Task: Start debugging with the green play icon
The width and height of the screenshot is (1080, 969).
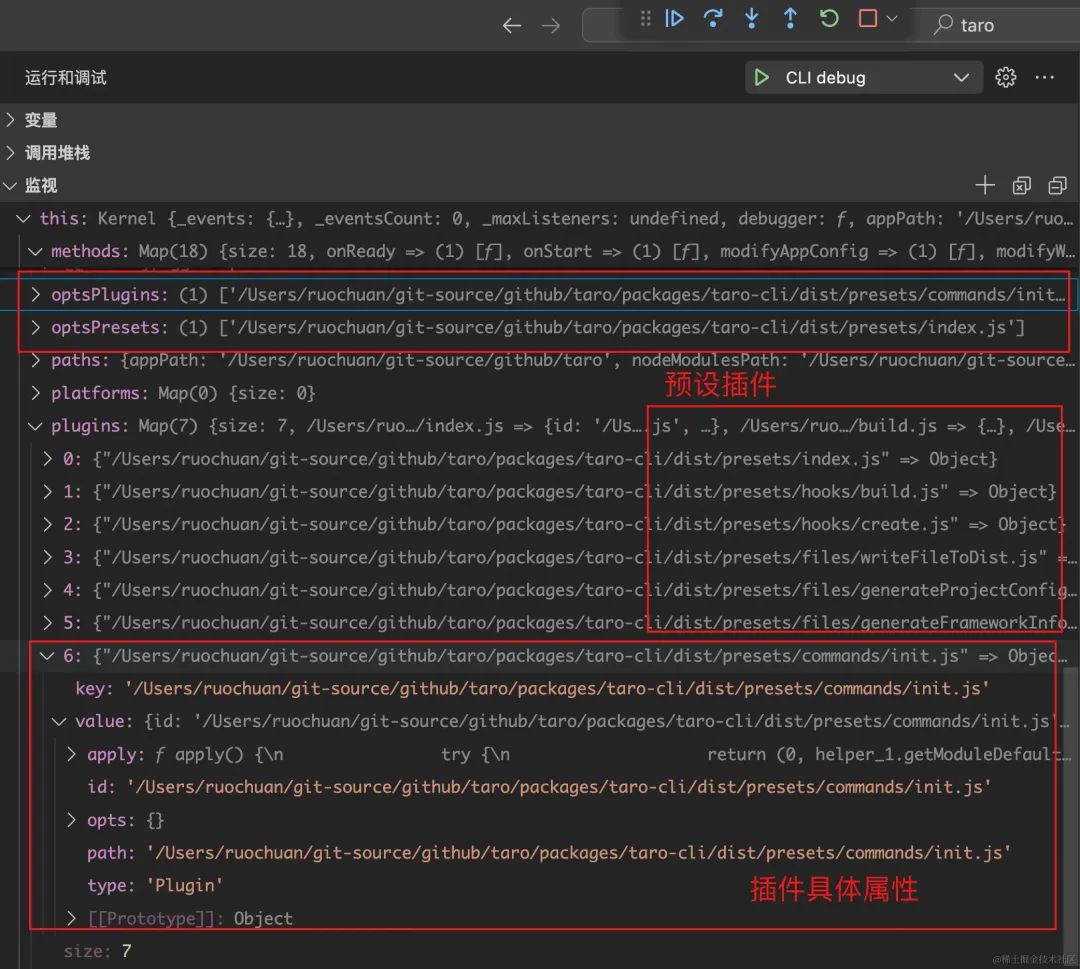Action: pos(761,77)
